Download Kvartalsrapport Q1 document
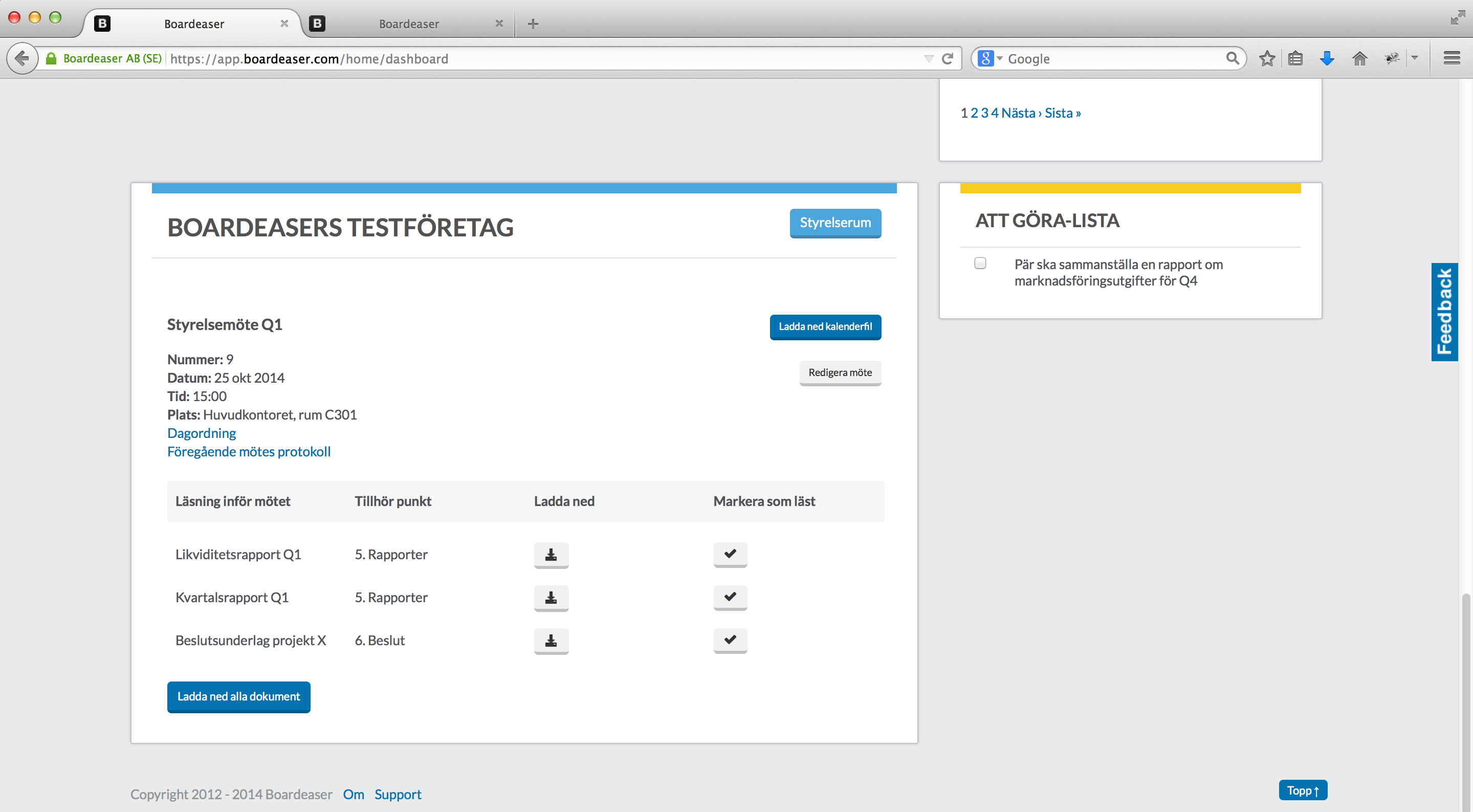Viewport: 1473px width, 812px height. tap(551, 598)
